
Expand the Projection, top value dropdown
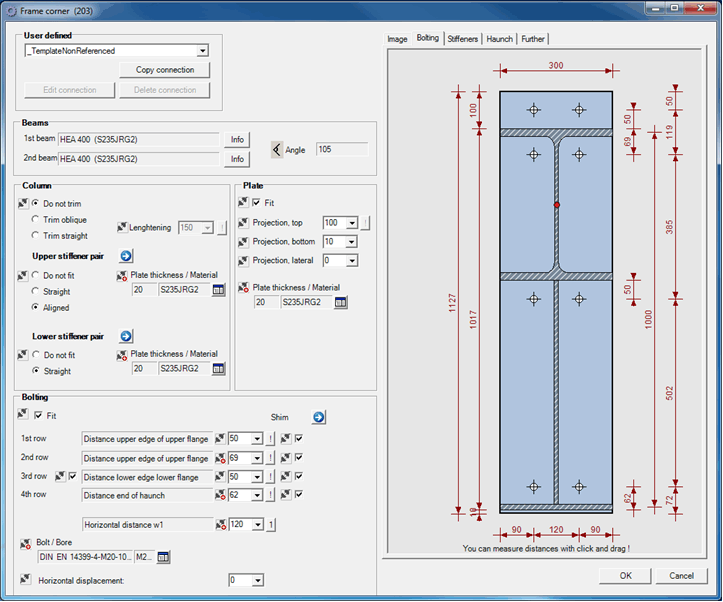[351, 223]
